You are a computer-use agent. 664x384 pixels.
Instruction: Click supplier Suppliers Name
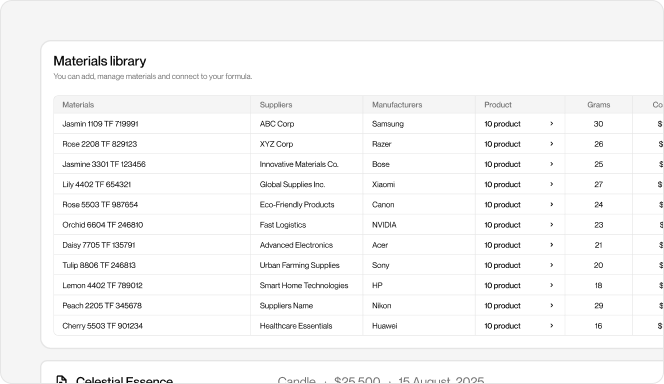pos(286,306)
